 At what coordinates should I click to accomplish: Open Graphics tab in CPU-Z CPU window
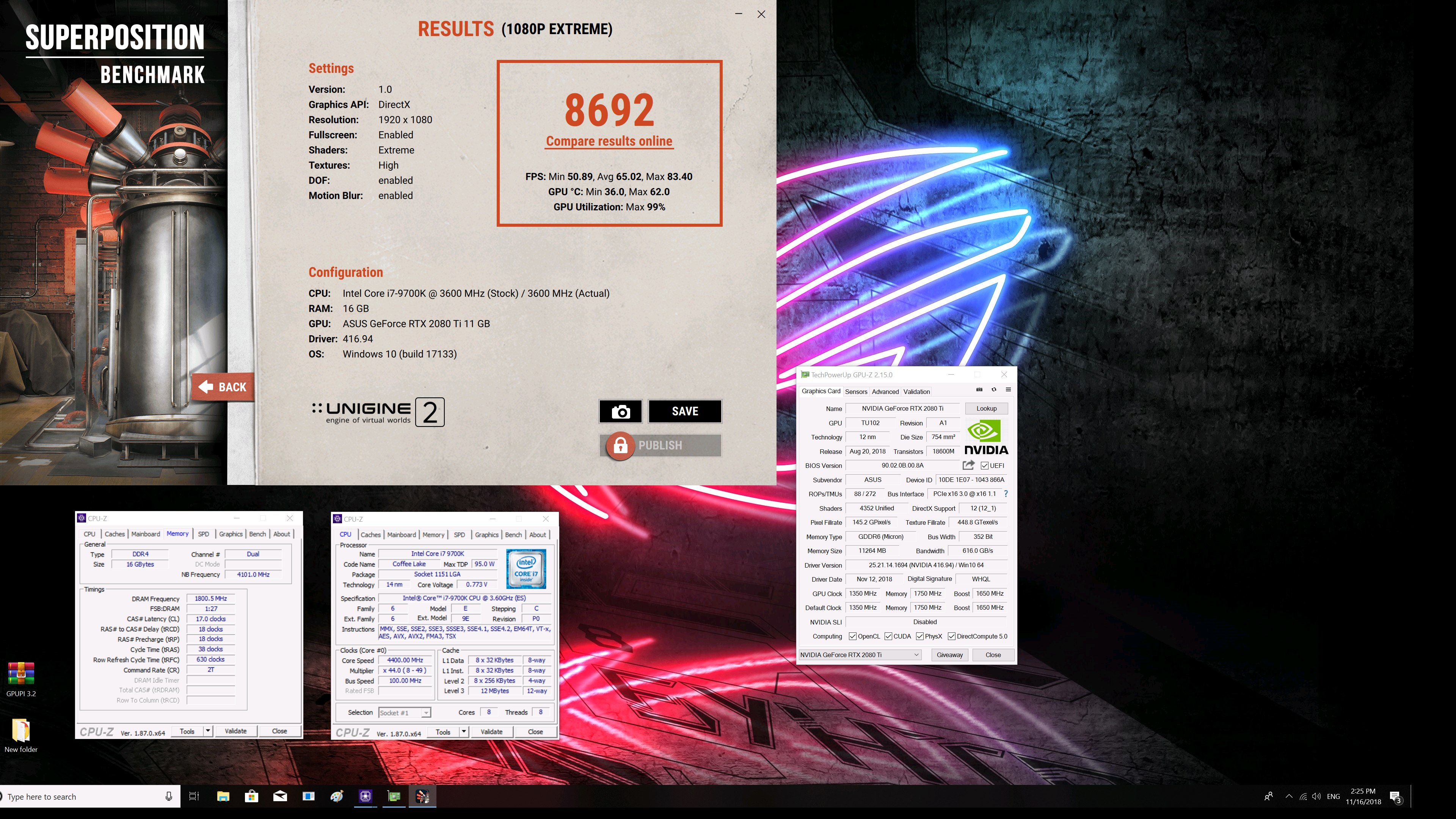(x=486, y=534)
